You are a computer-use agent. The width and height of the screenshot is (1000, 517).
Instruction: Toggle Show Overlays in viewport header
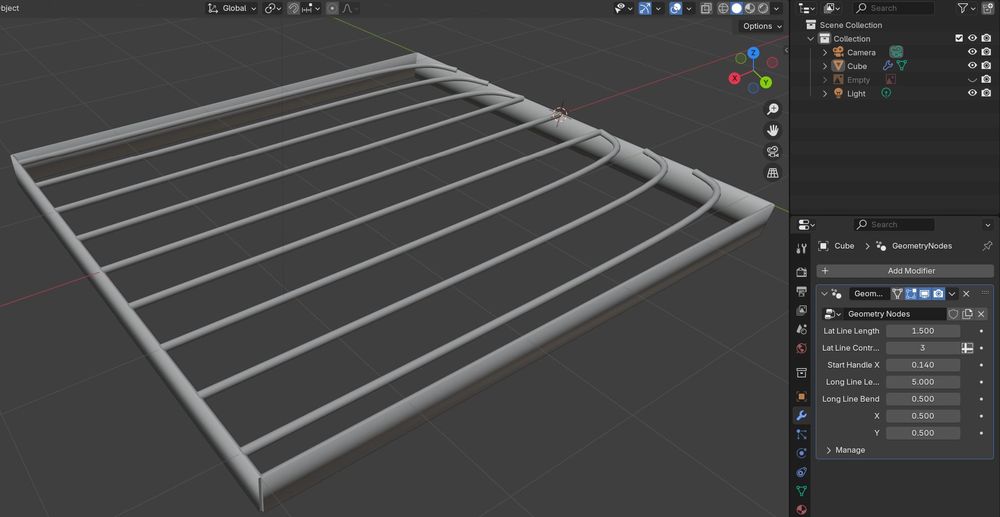tap(675, 8)
